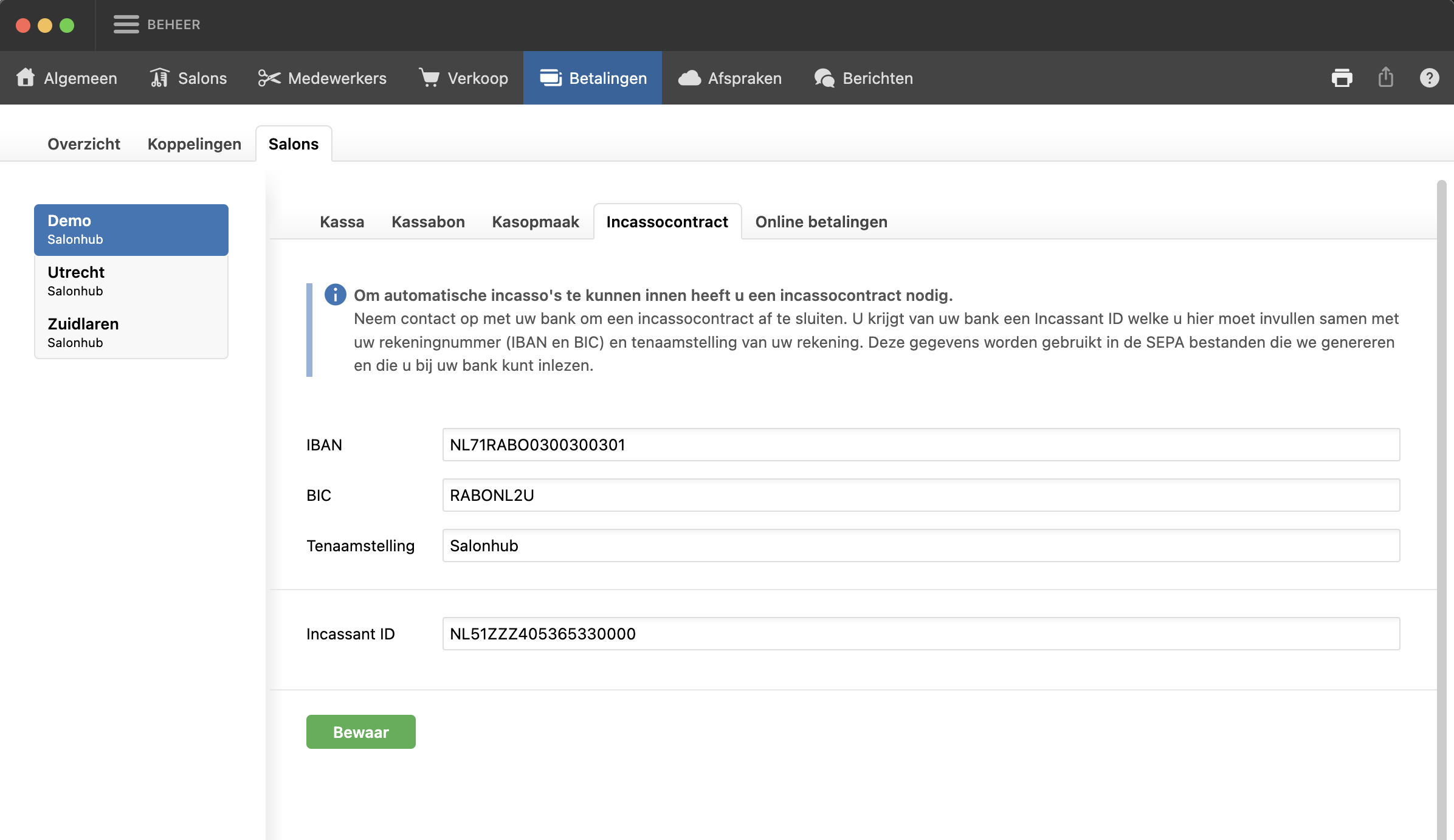Select the Zuidlaren salon
Screen dimensions: 1454x840
click(131, 332)
